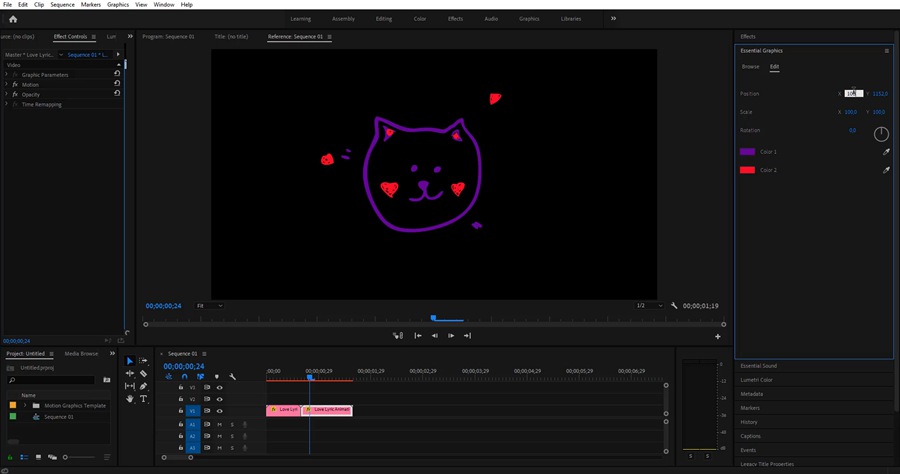The height and width of the screenshot is (474, 900).
Task: Open the monitor button editor plus
Action: [717, 336]
